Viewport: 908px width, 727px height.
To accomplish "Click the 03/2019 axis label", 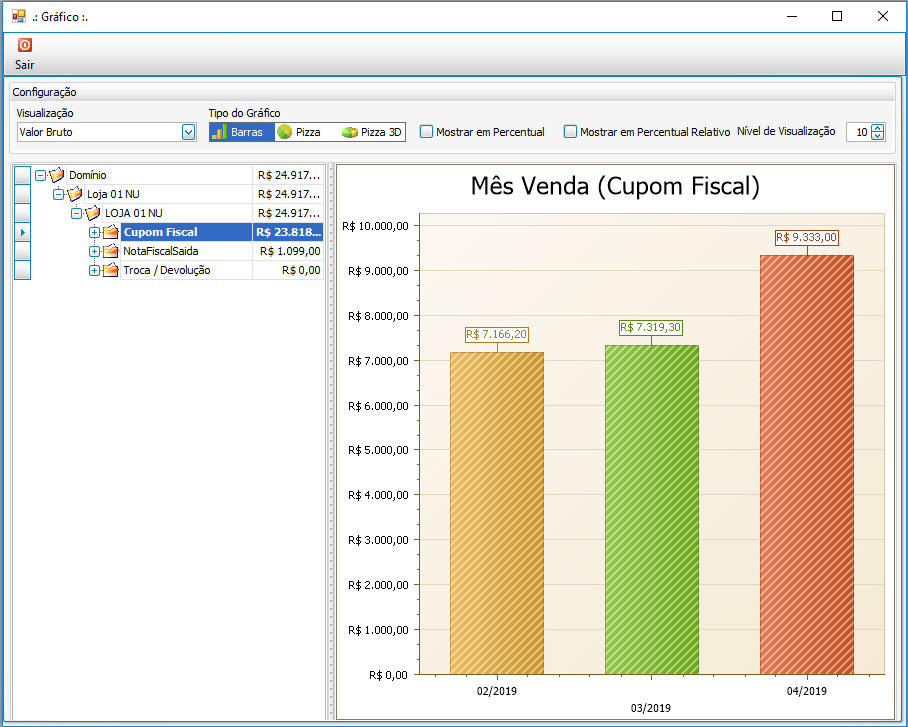I will [651, 708].
